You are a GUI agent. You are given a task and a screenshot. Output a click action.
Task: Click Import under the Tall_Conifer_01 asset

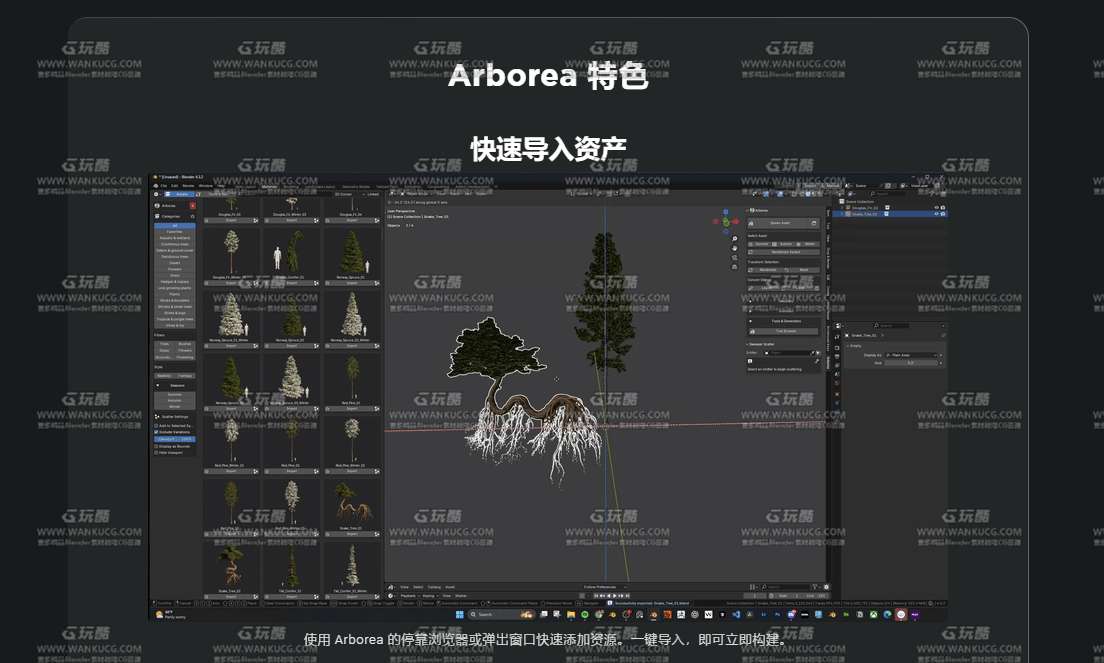point(289,597)
